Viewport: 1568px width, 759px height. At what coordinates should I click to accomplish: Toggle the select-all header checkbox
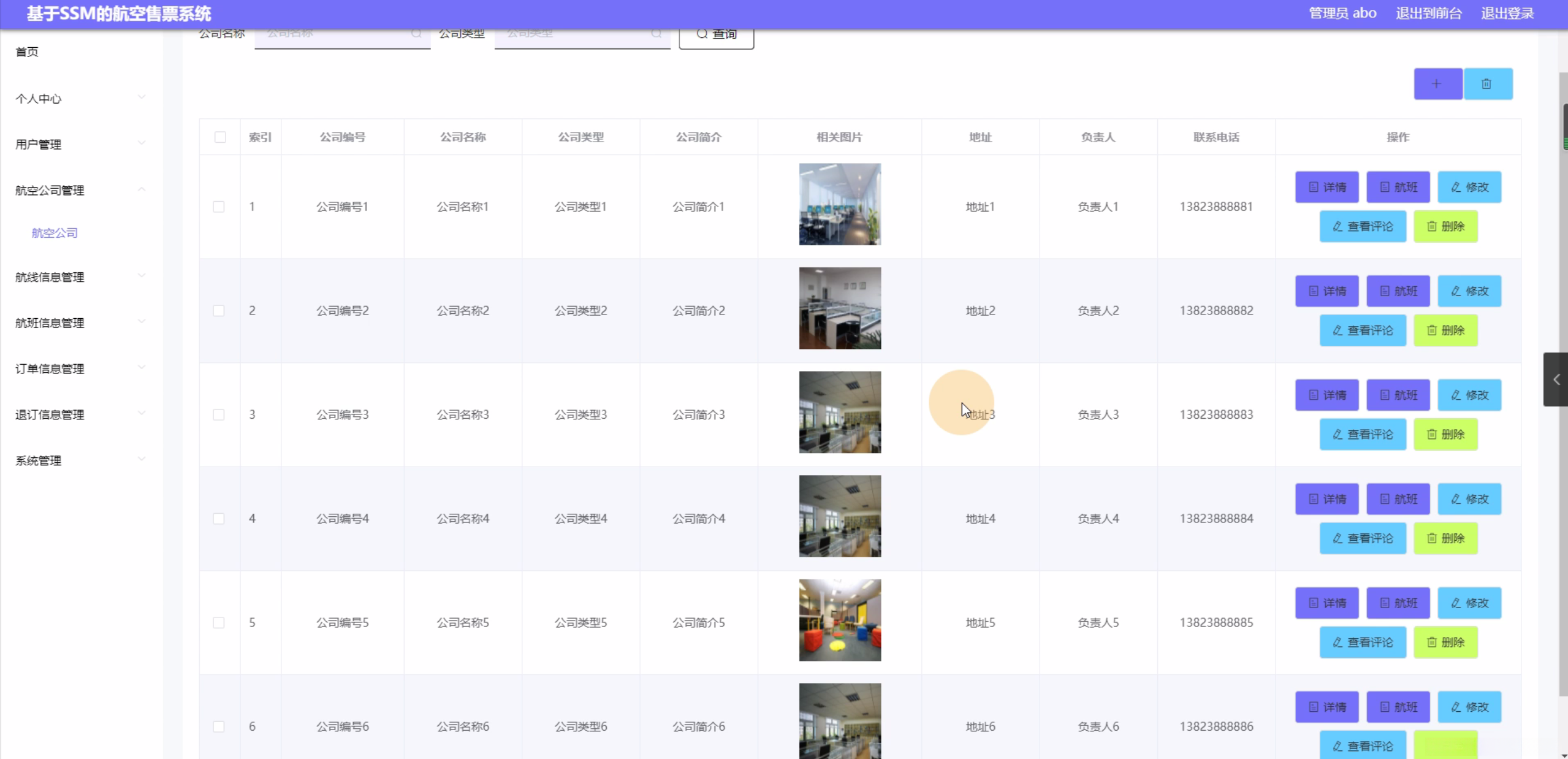coord(220,137)
